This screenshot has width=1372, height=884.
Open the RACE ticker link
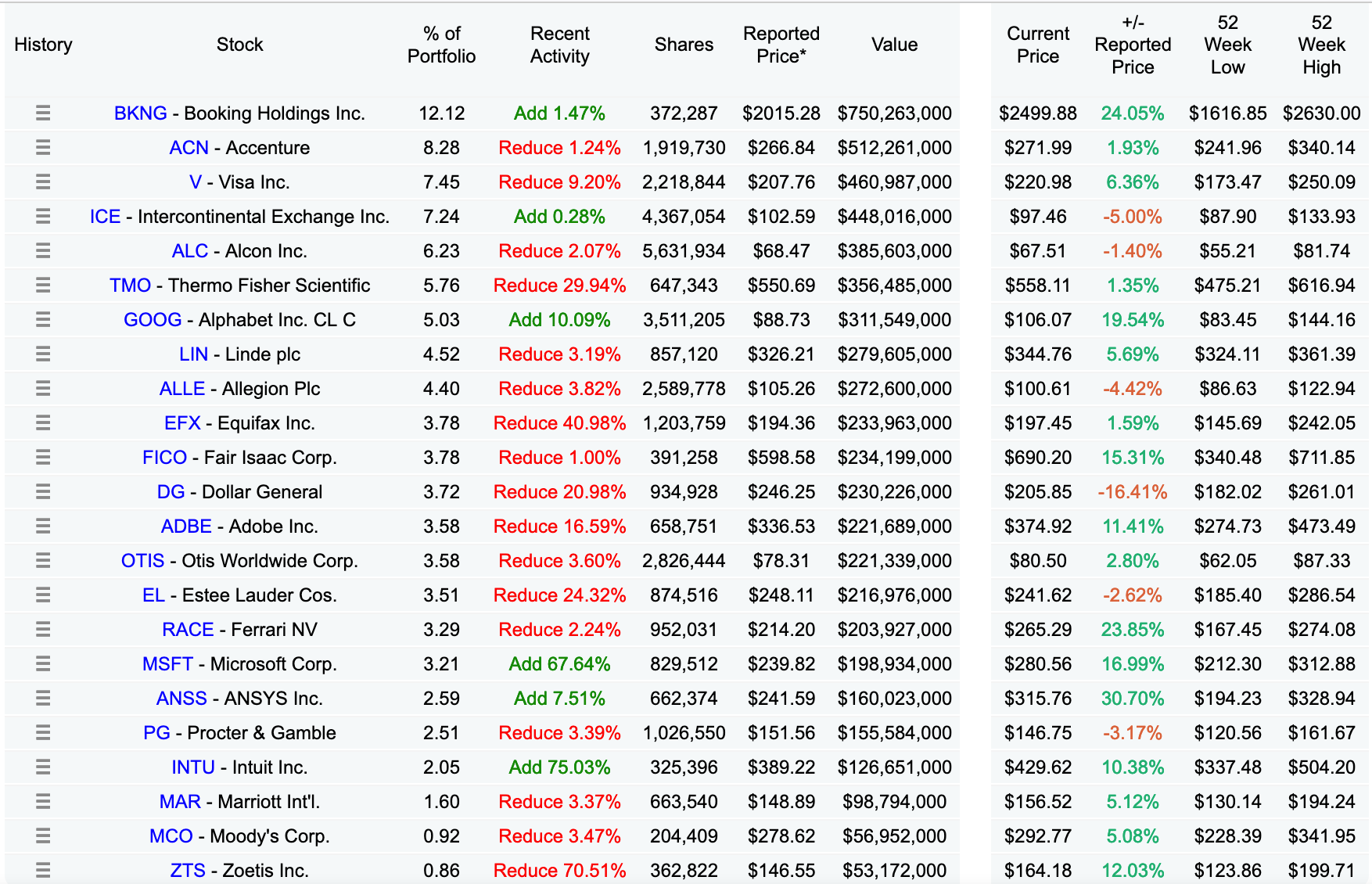[188, 630]
